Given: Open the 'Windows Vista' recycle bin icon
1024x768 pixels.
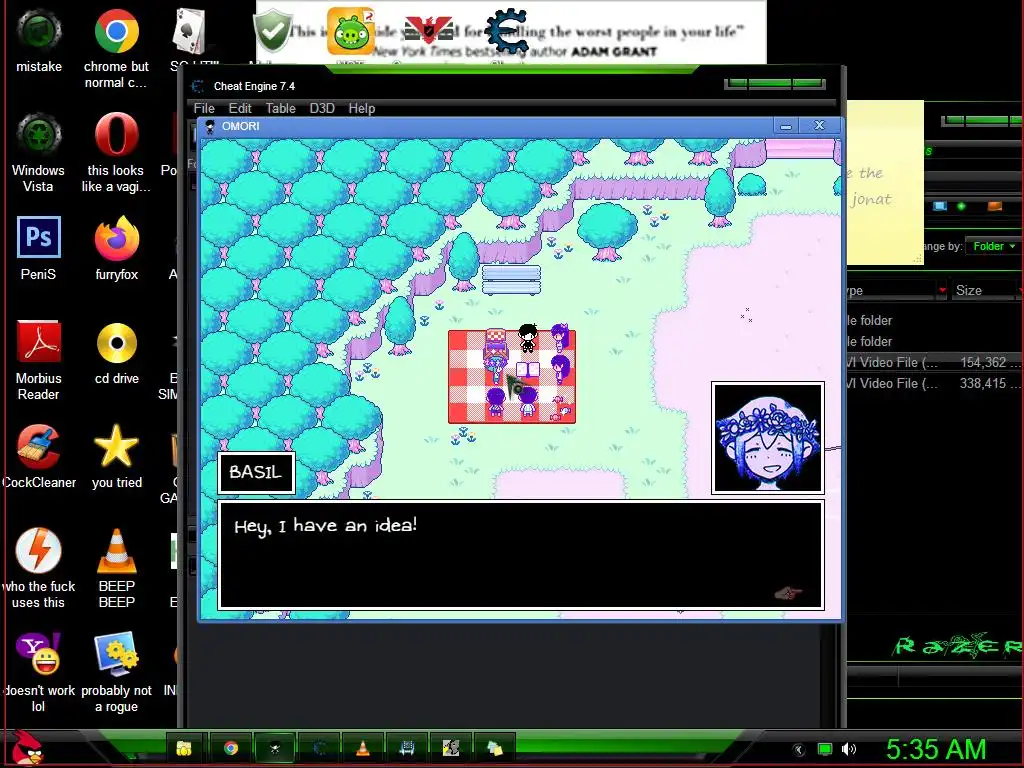Looking at the screenshot, I should 39,152.
